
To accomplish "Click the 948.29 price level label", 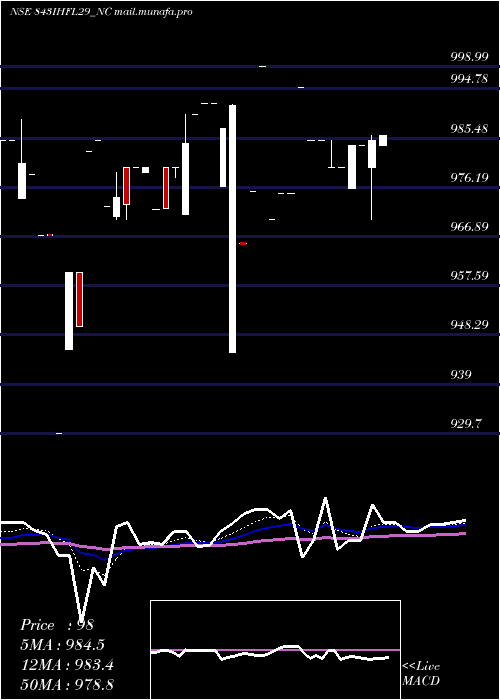I will point(469,325).
